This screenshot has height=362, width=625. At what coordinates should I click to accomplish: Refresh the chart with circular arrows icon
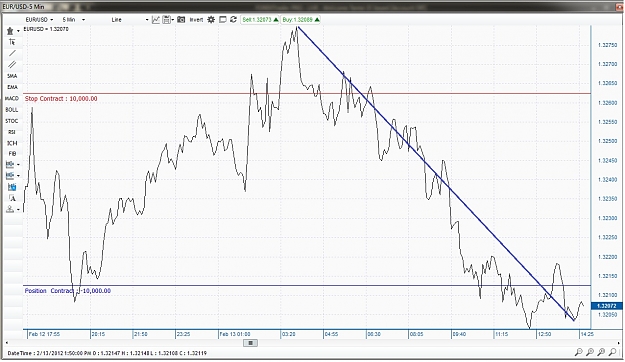[x=234, y=20]
